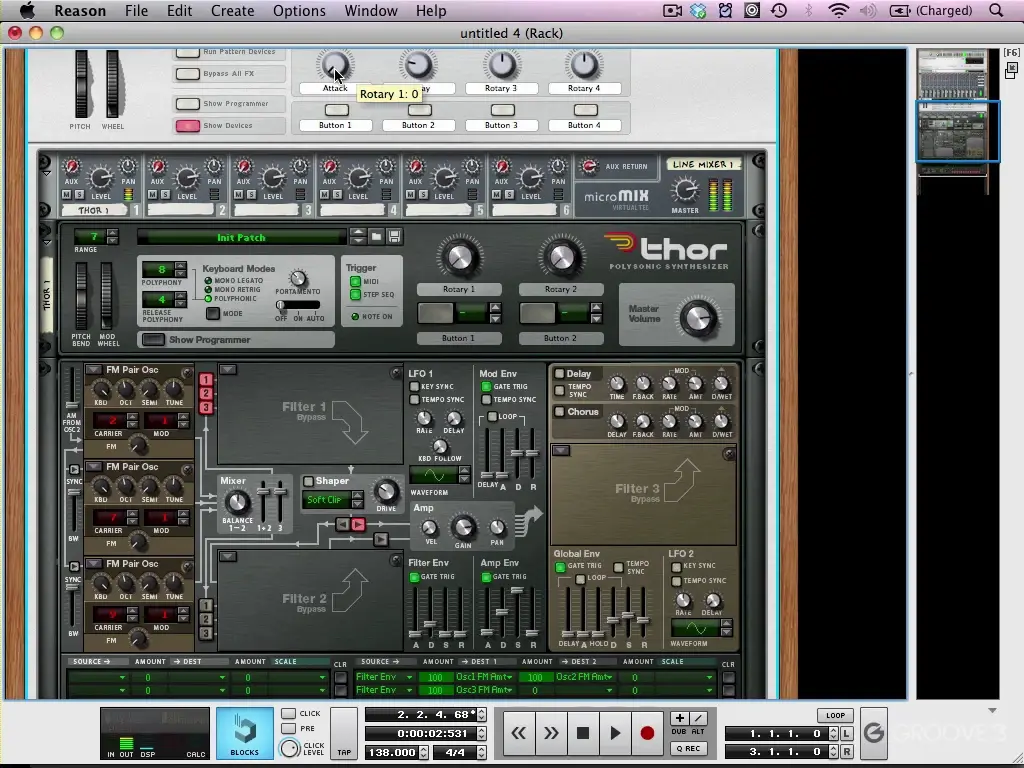Start playback with the Play button
Viewport: 1024px width, 768px height.
coord(615,733)
